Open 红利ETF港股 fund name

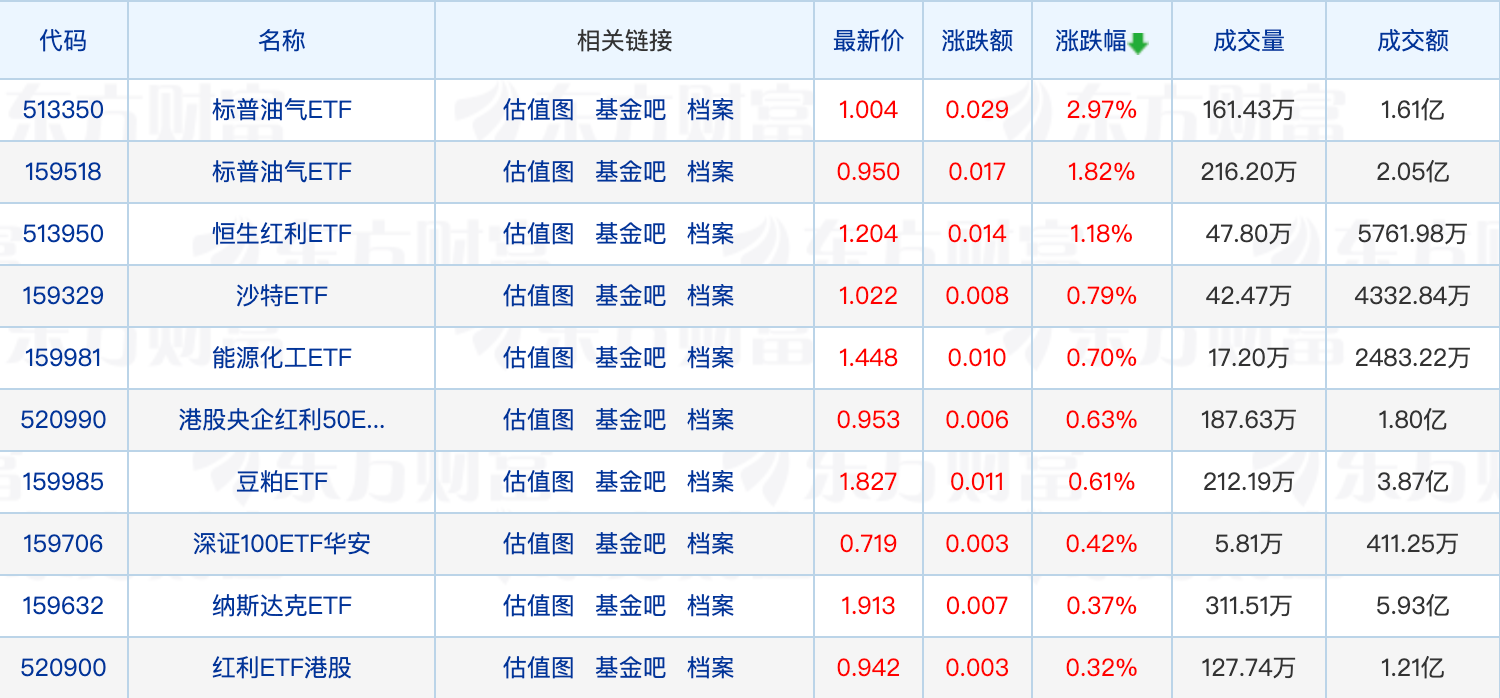[282, 668]
